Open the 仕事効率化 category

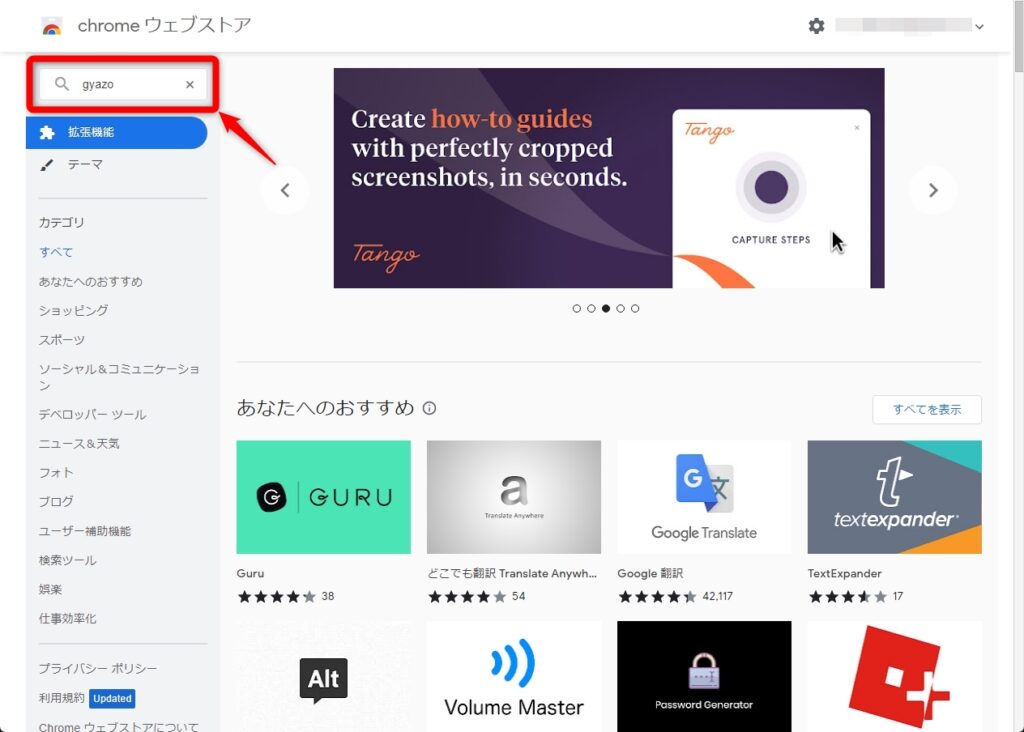click(x=67, y=618)
